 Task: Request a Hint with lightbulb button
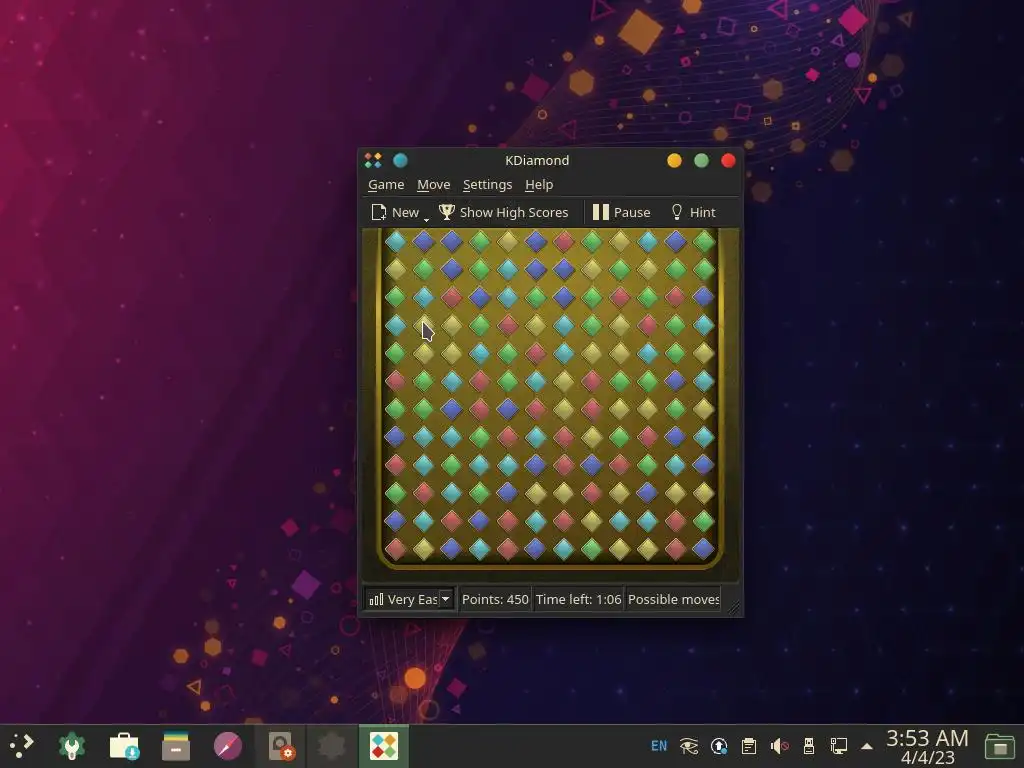tap(693, 212)
